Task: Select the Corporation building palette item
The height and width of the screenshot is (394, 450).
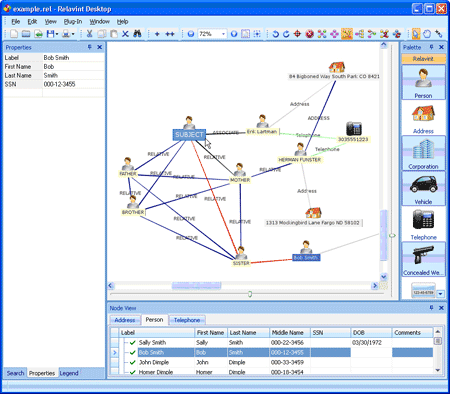Action: [x=423, y=153]
